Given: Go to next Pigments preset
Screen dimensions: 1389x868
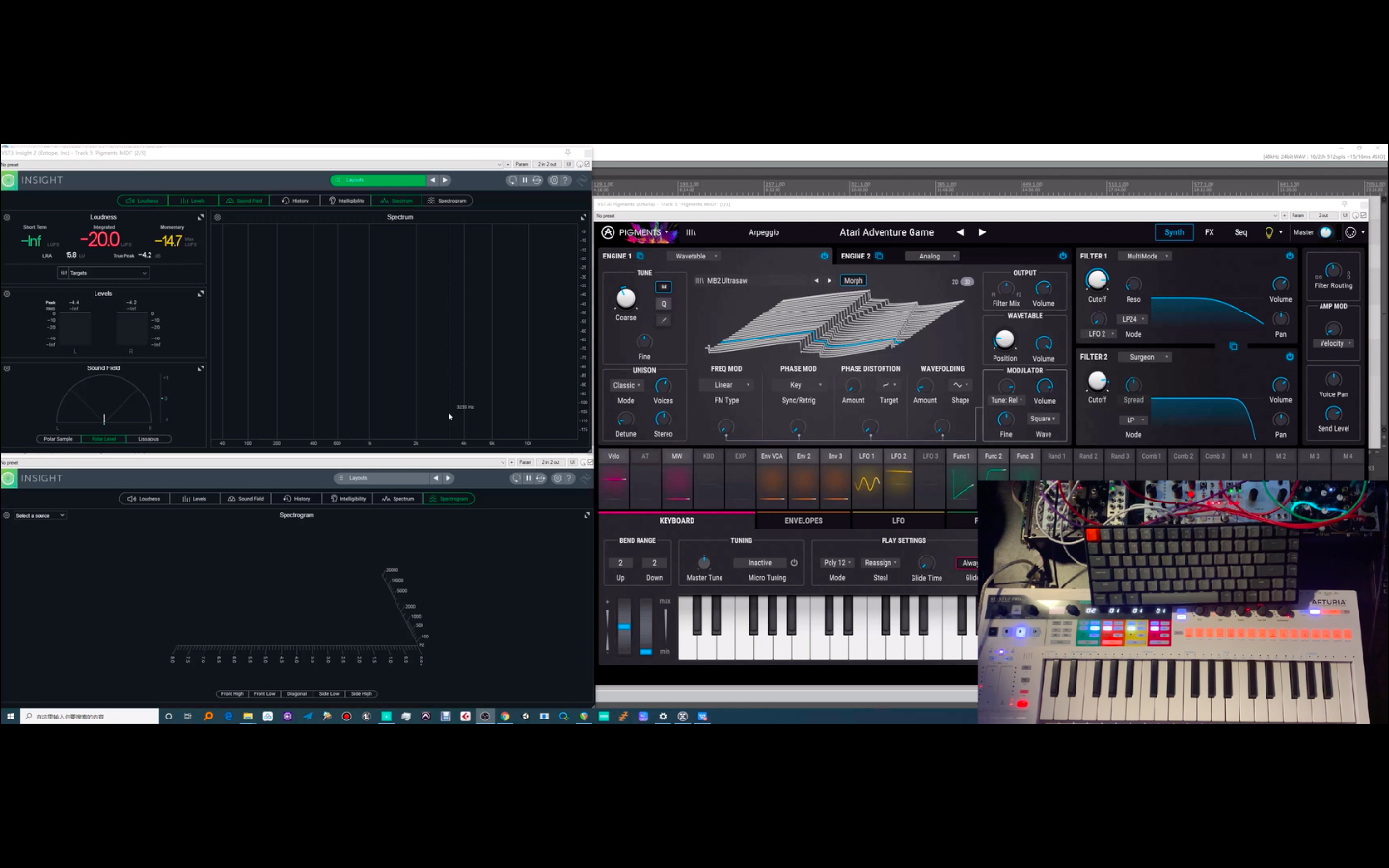Looking at the screenshot, I should point(982,232).
